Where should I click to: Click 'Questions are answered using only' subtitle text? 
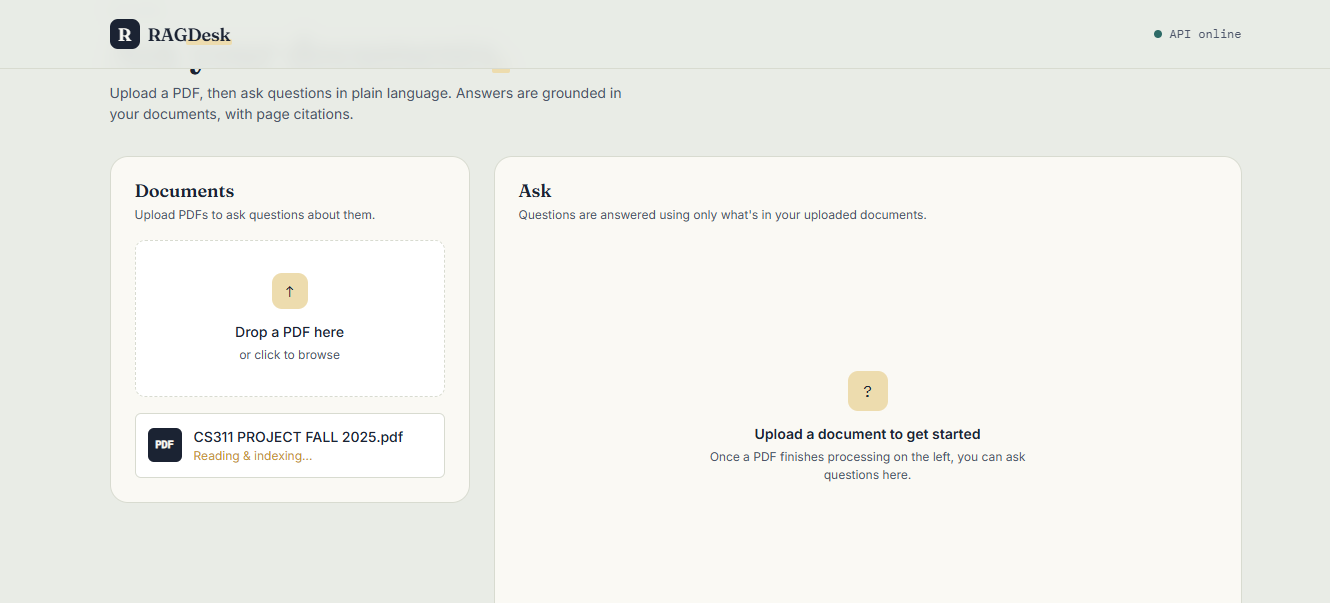click(x=722, y=215)
